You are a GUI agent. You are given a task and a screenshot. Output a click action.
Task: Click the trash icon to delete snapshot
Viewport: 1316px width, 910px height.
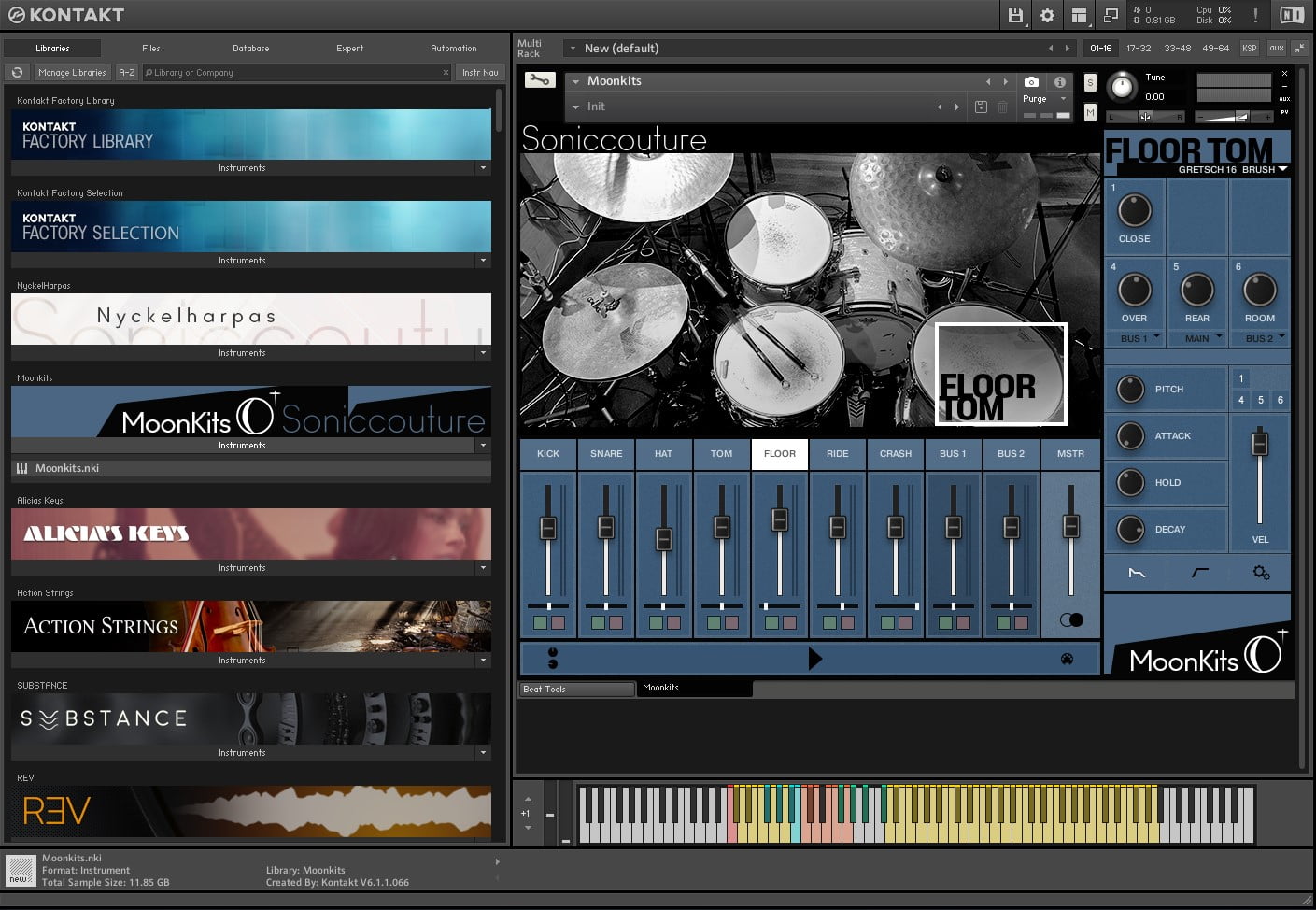coord(1002,107)
